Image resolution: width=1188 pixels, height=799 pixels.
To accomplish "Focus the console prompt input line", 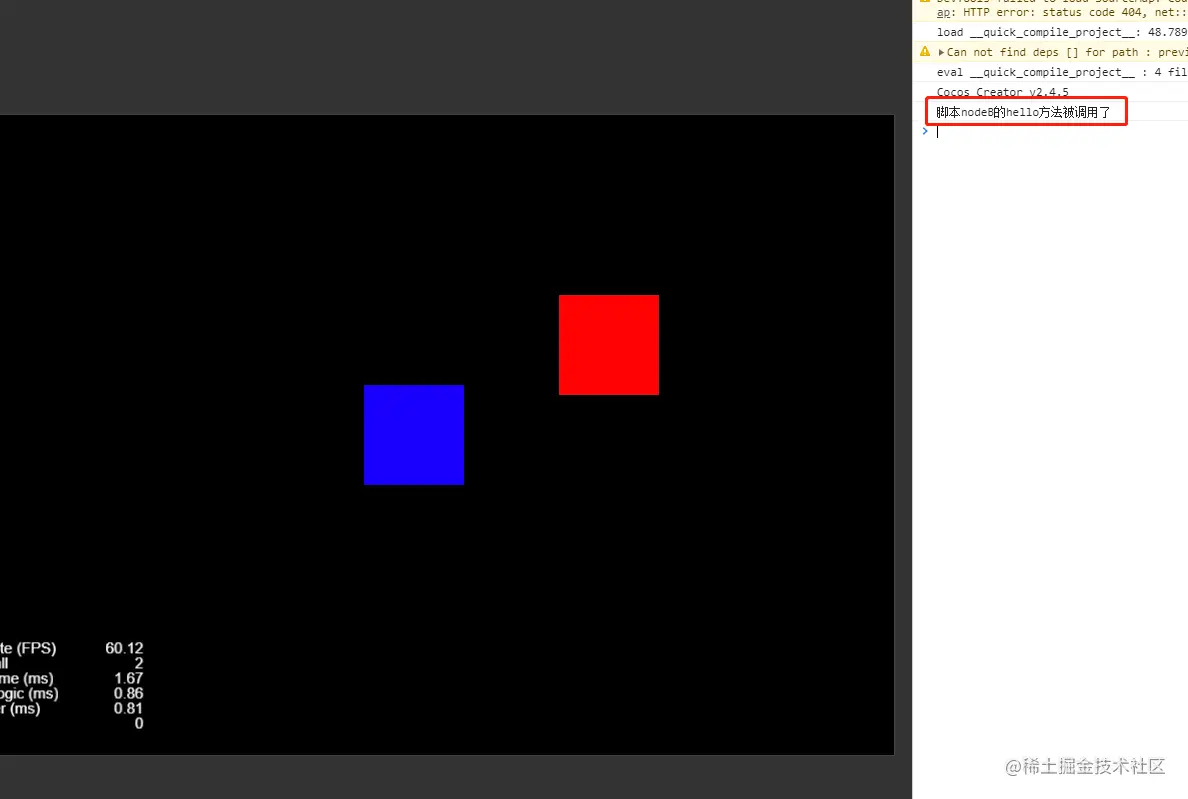I will coord(1061,132).
